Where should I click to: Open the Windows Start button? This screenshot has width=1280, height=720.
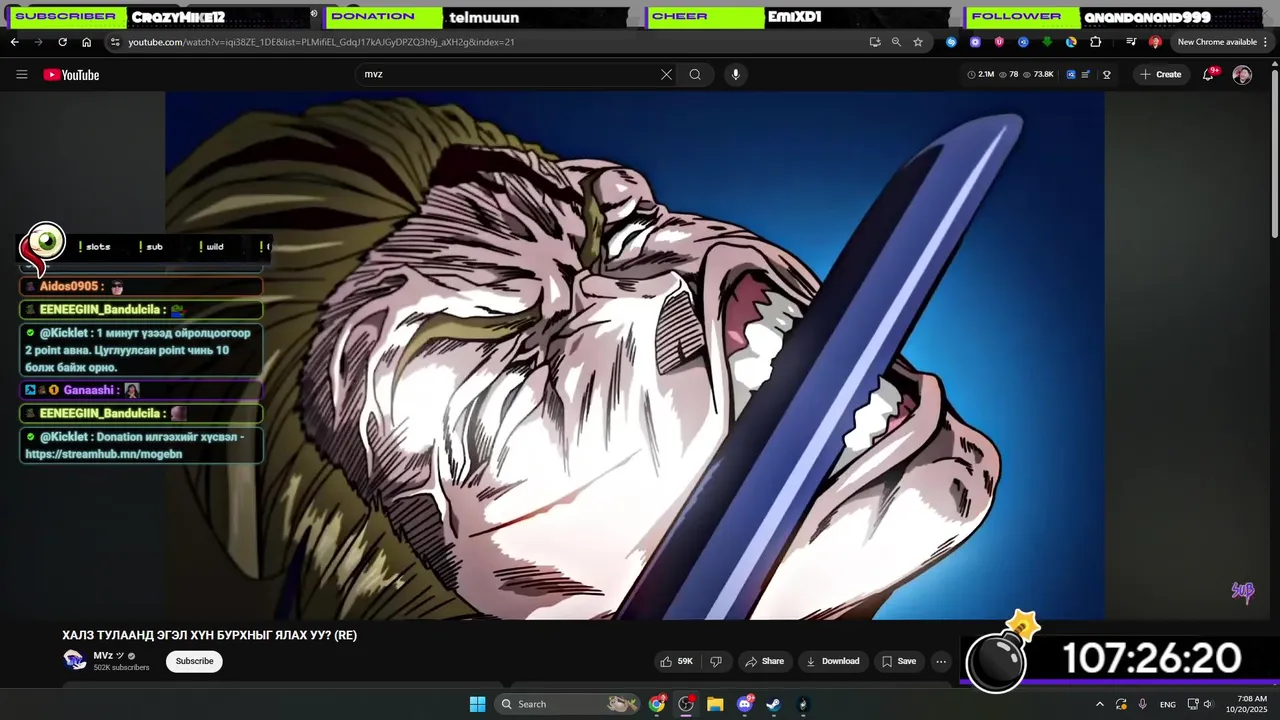click(477, 704)
